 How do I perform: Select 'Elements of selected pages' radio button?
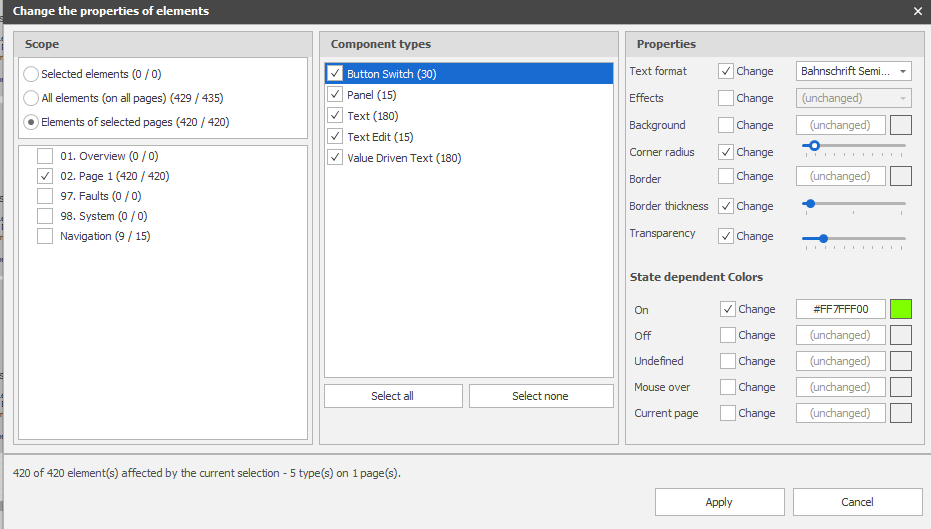(x=31, y=122)
